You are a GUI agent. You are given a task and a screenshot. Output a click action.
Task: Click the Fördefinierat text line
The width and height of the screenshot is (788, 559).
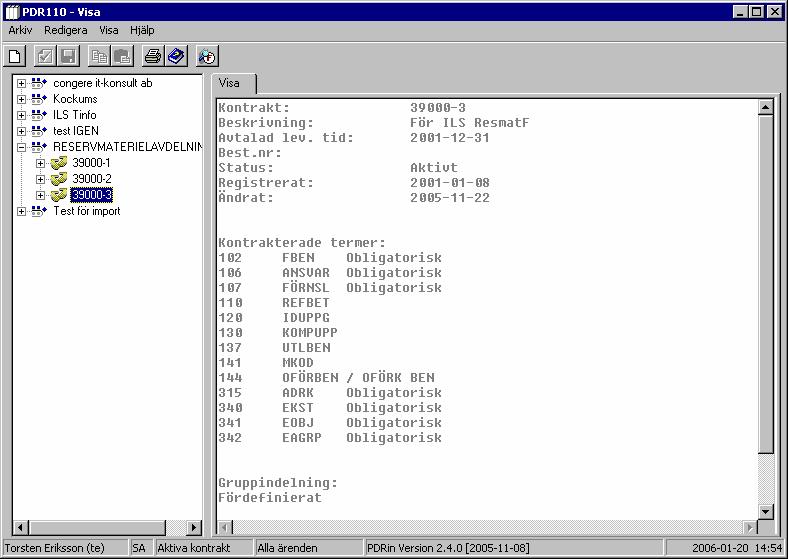point(270,498)
